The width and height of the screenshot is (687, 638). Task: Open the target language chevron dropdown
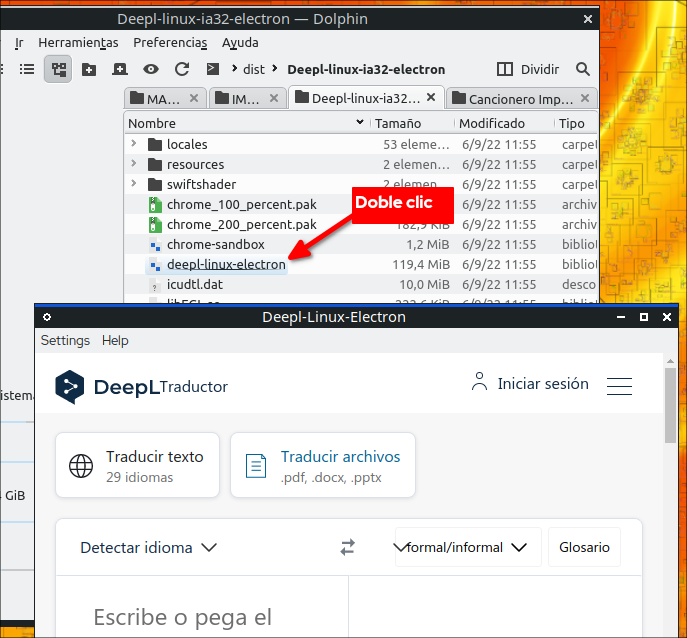tap(400, 547)
